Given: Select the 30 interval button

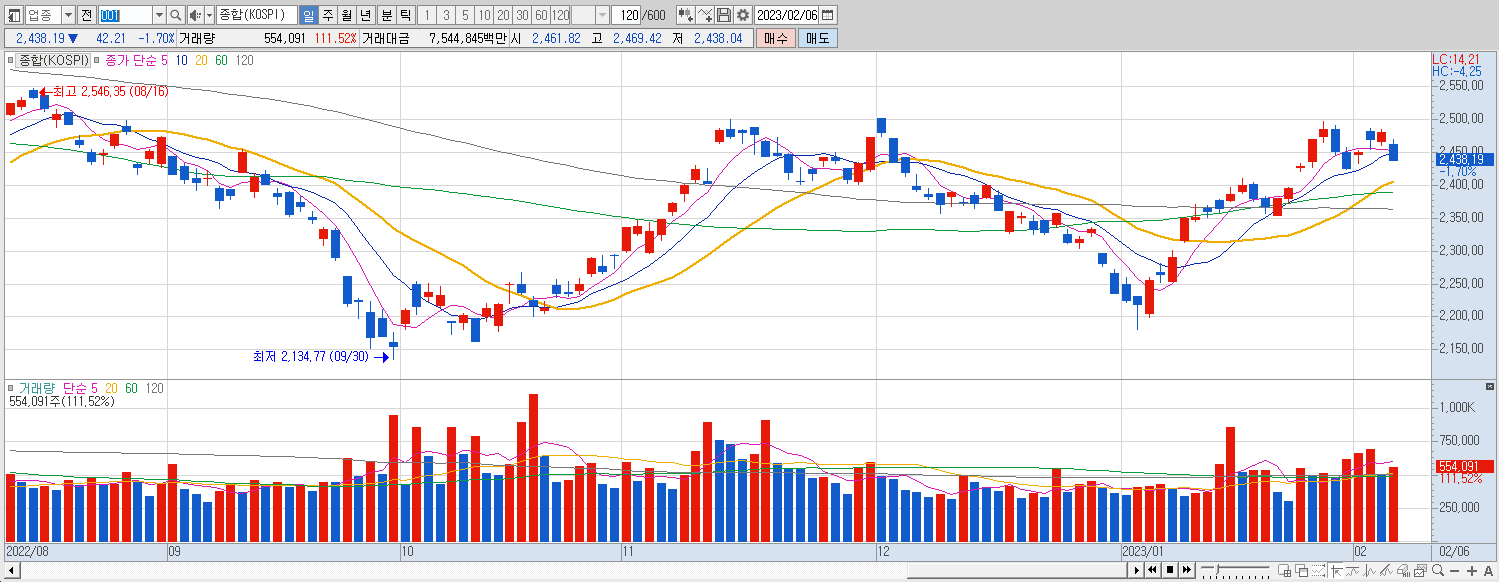Looking at the screenshot, I should click(522, 15).
